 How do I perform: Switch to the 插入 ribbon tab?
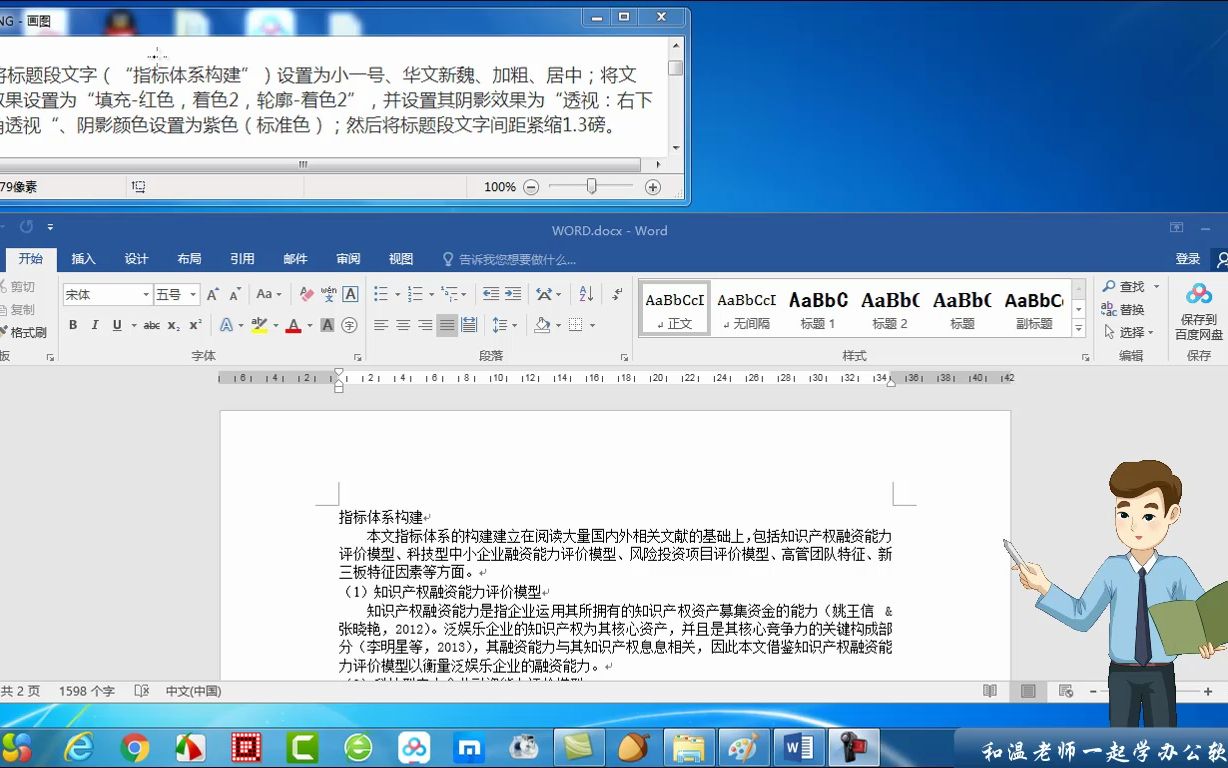coord(84,258)
